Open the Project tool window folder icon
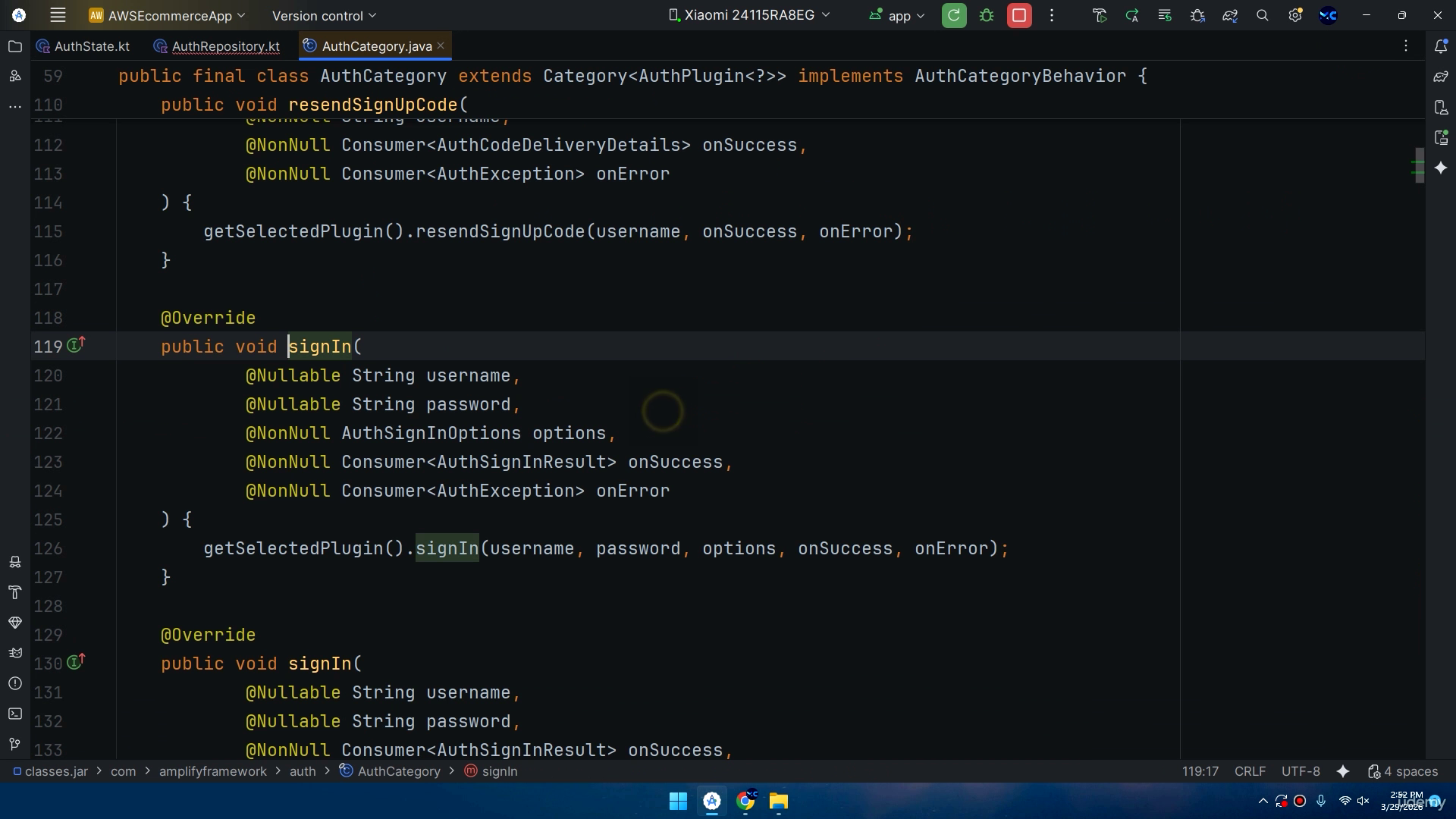The height and width of the screenshot is (819, 1456). [x=14, y=46]
